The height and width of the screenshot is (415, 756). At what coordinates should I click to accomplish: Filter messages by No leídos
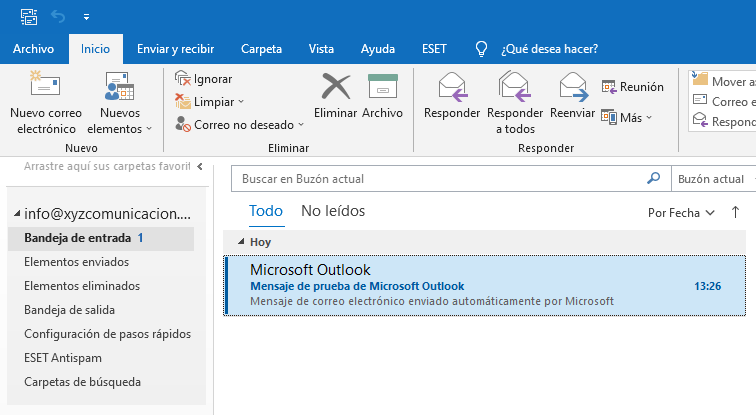click(x=333, y=211)
